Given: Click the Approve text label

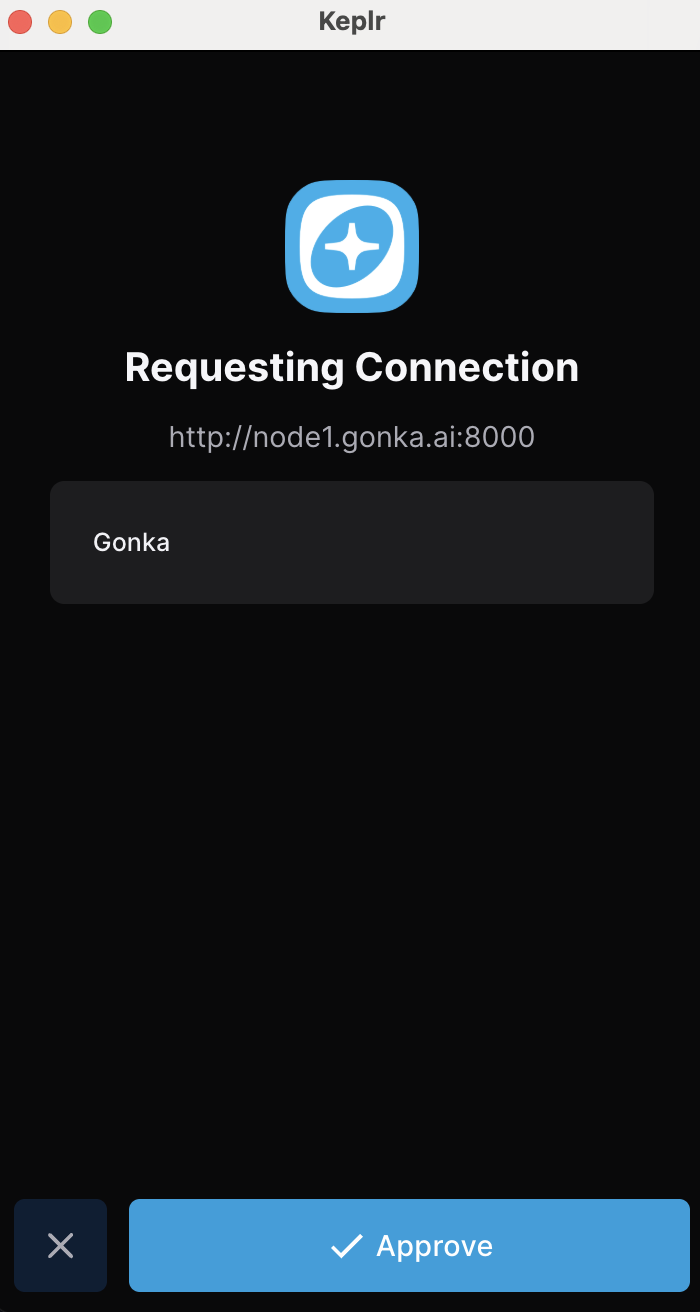Looking at the screenshot, I should (434, 1247).
